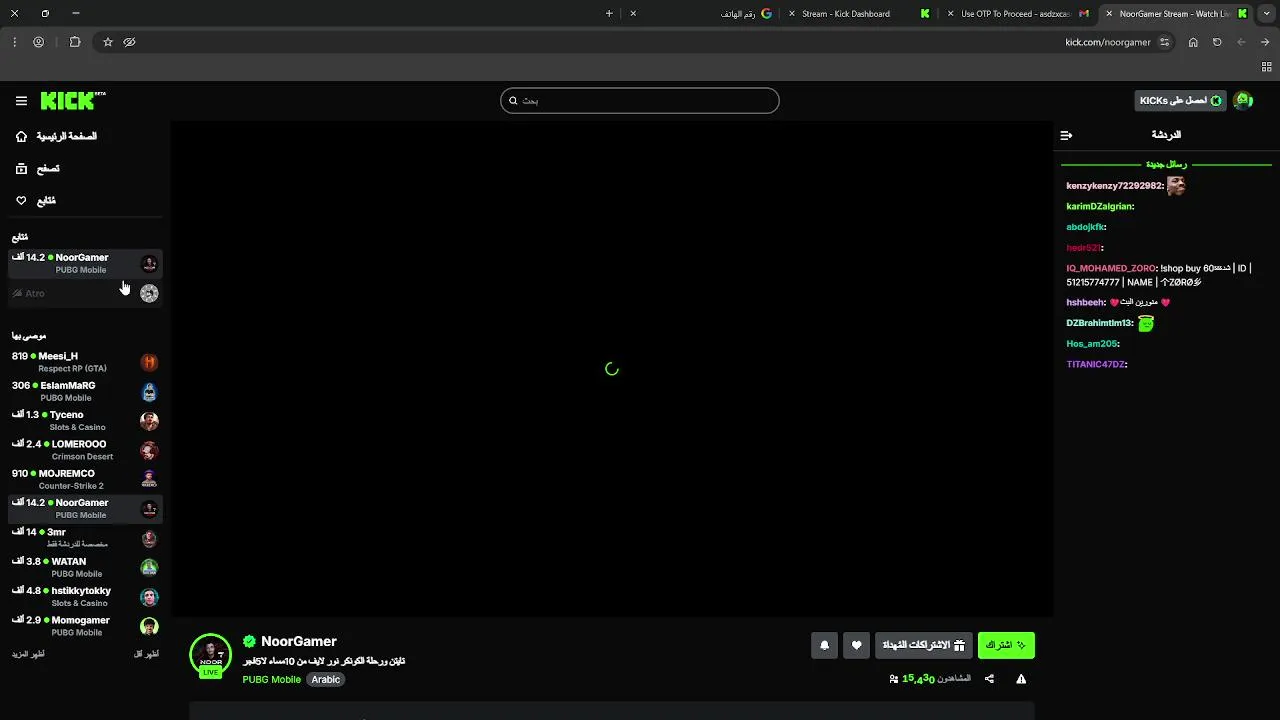This screenshot has height=720, width=1280.
Task: Open offline followed channel Atro
Action: coord(85,293)
